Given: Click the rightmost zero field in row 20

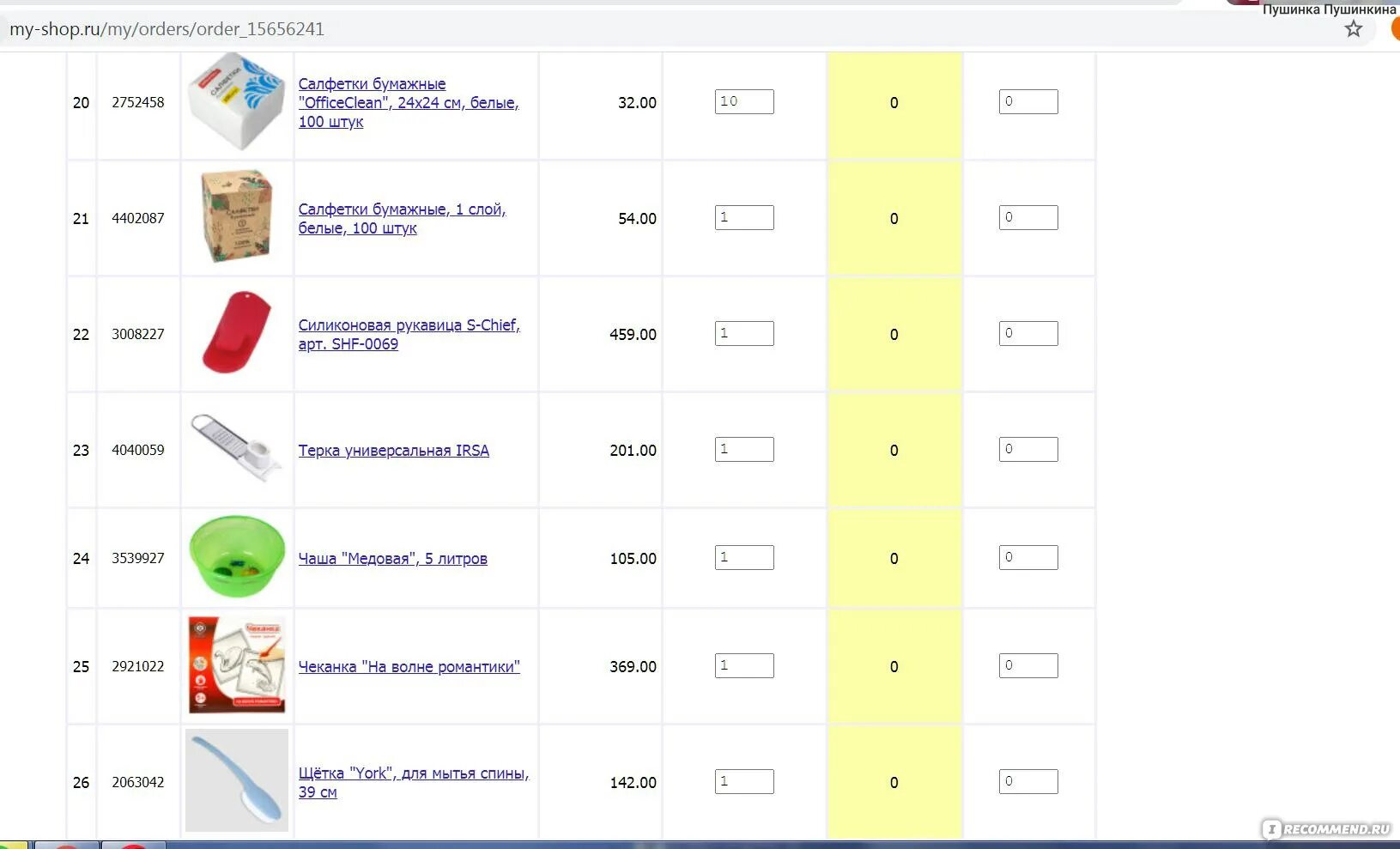Looking at the screenshot, I should [1028, 101].
